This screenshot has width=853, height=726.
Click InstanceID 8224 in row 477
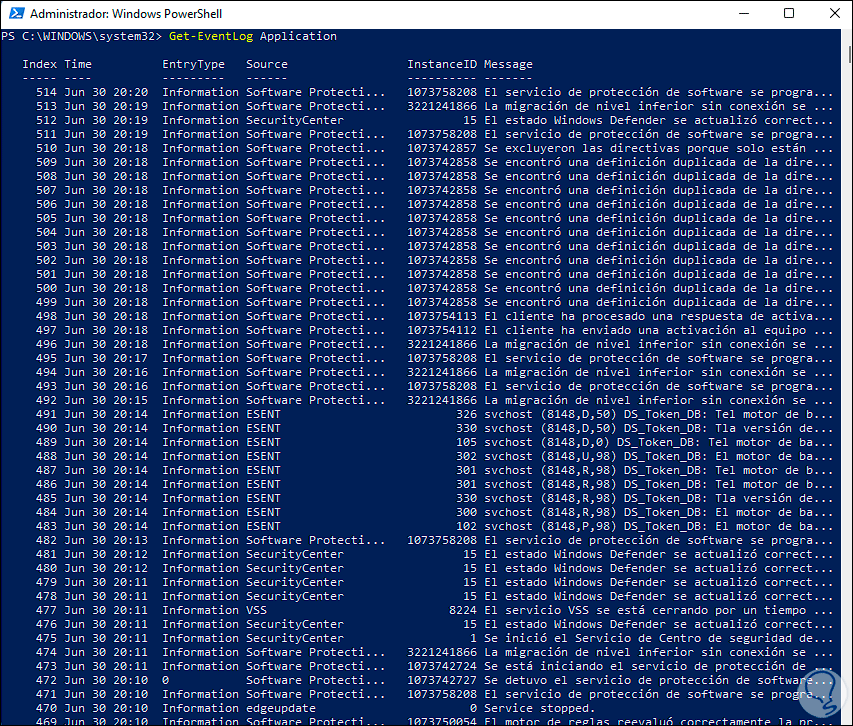(463, 610)
